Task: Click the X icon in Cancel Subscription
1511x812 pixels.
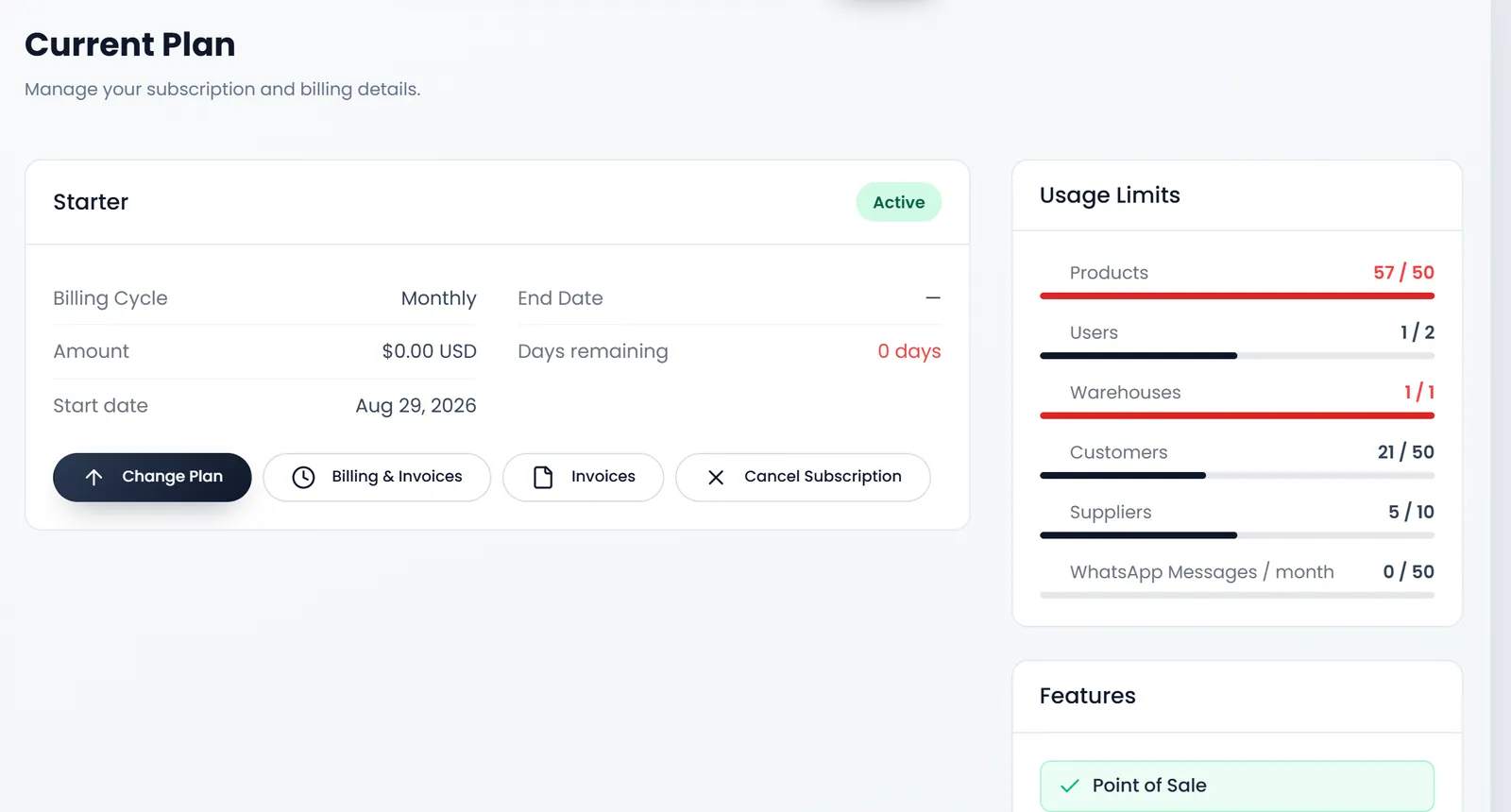Action: 716,478
